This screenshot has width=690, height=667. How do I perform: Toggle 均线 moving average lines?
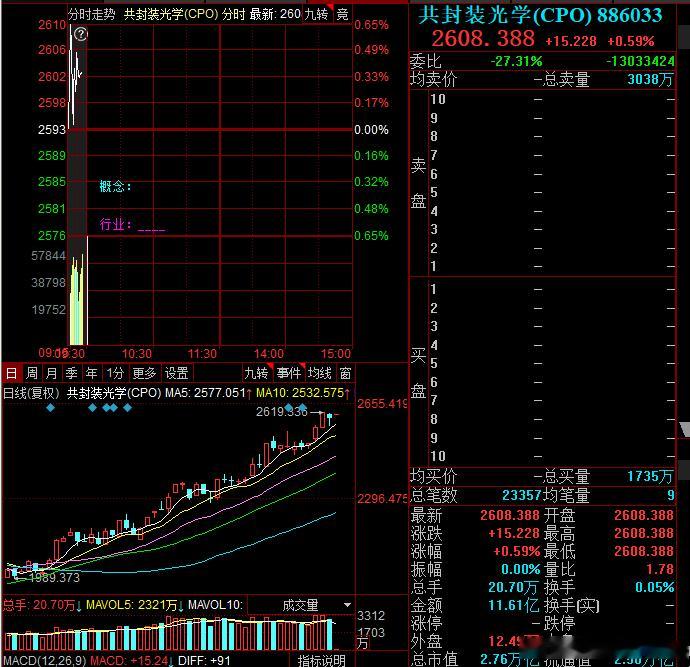coord(319,374)
